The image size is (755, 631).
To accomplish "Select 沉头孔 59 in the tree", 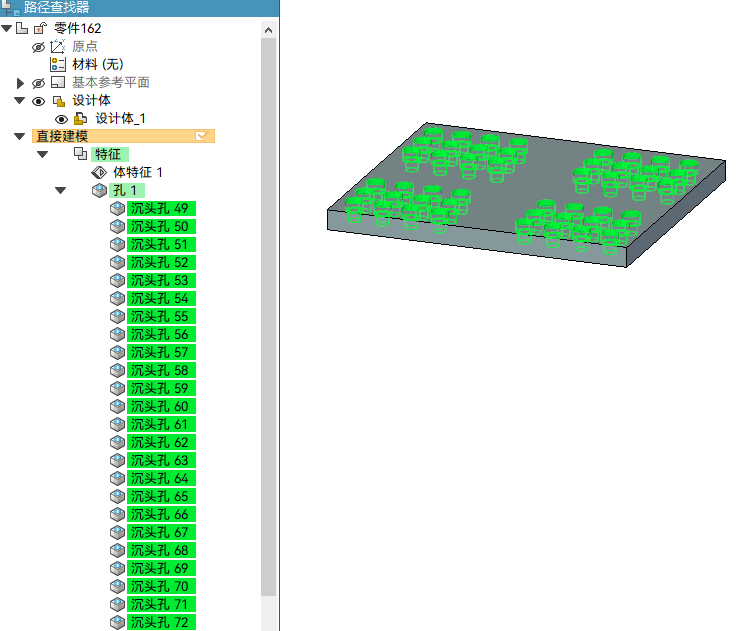I will [161, 388].
